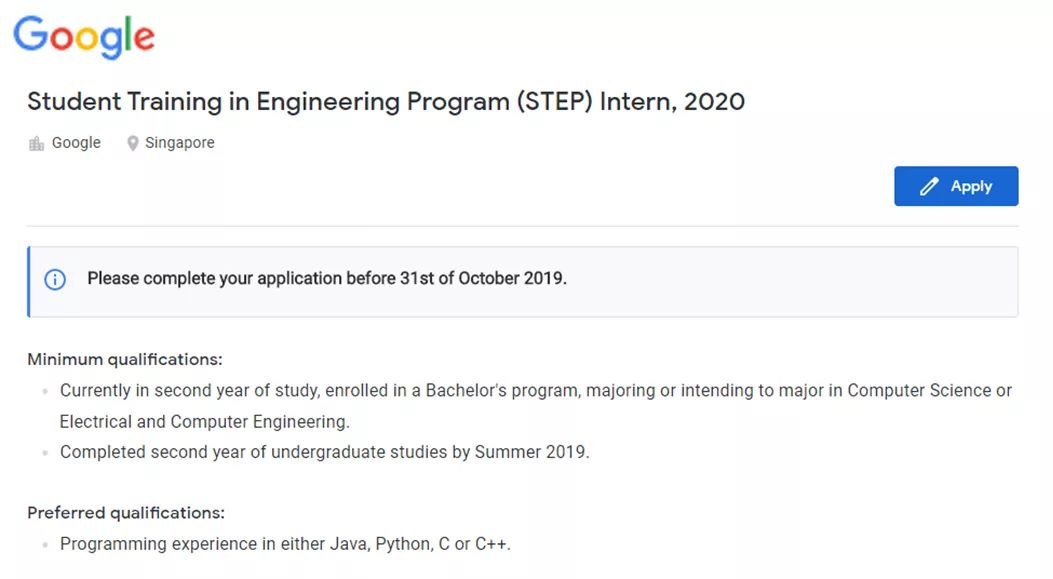Click the red letter e in Google logo
This screenshot has width=1053, height=579.
144,38
